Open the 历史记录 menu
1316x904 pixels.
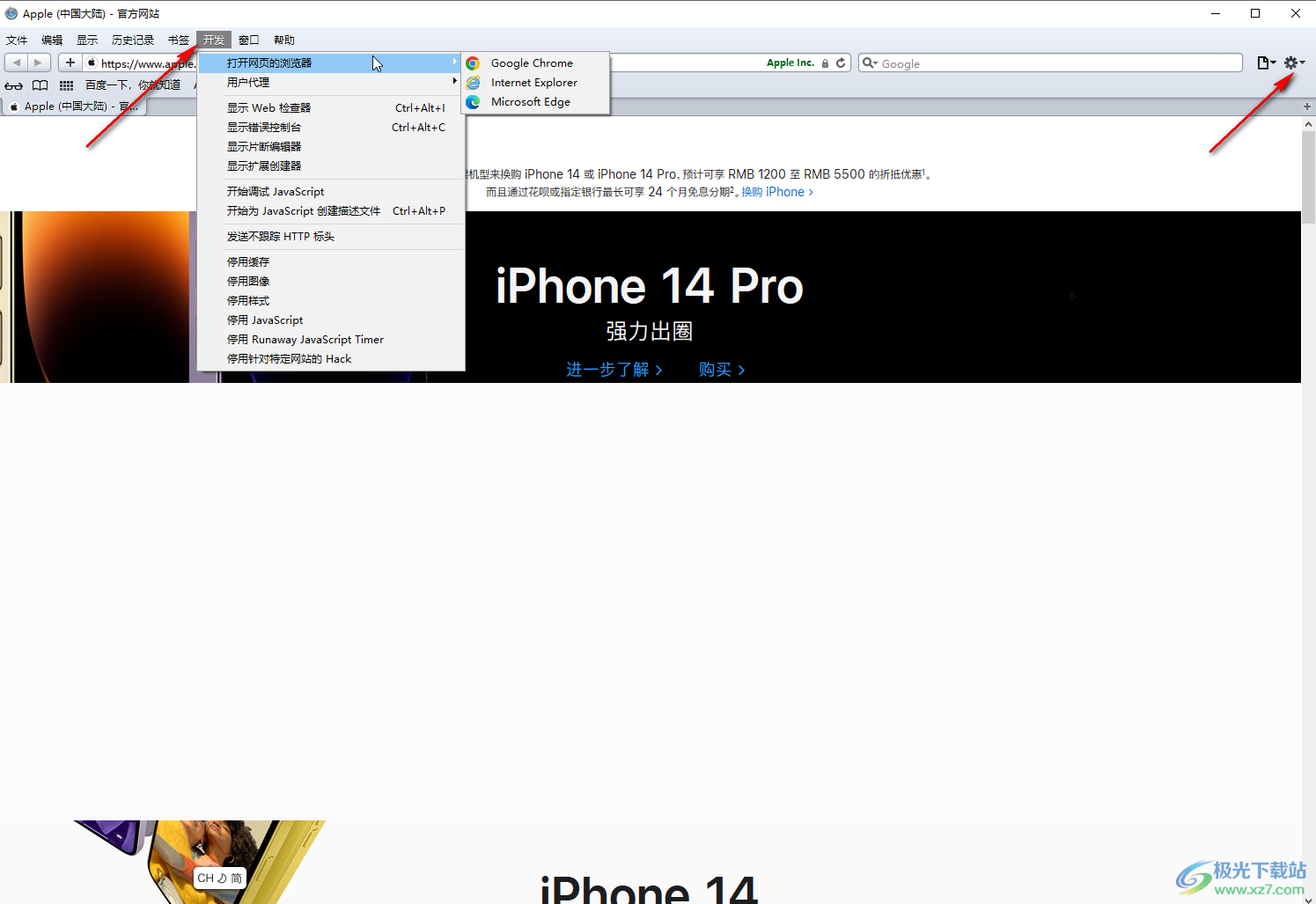133,40
